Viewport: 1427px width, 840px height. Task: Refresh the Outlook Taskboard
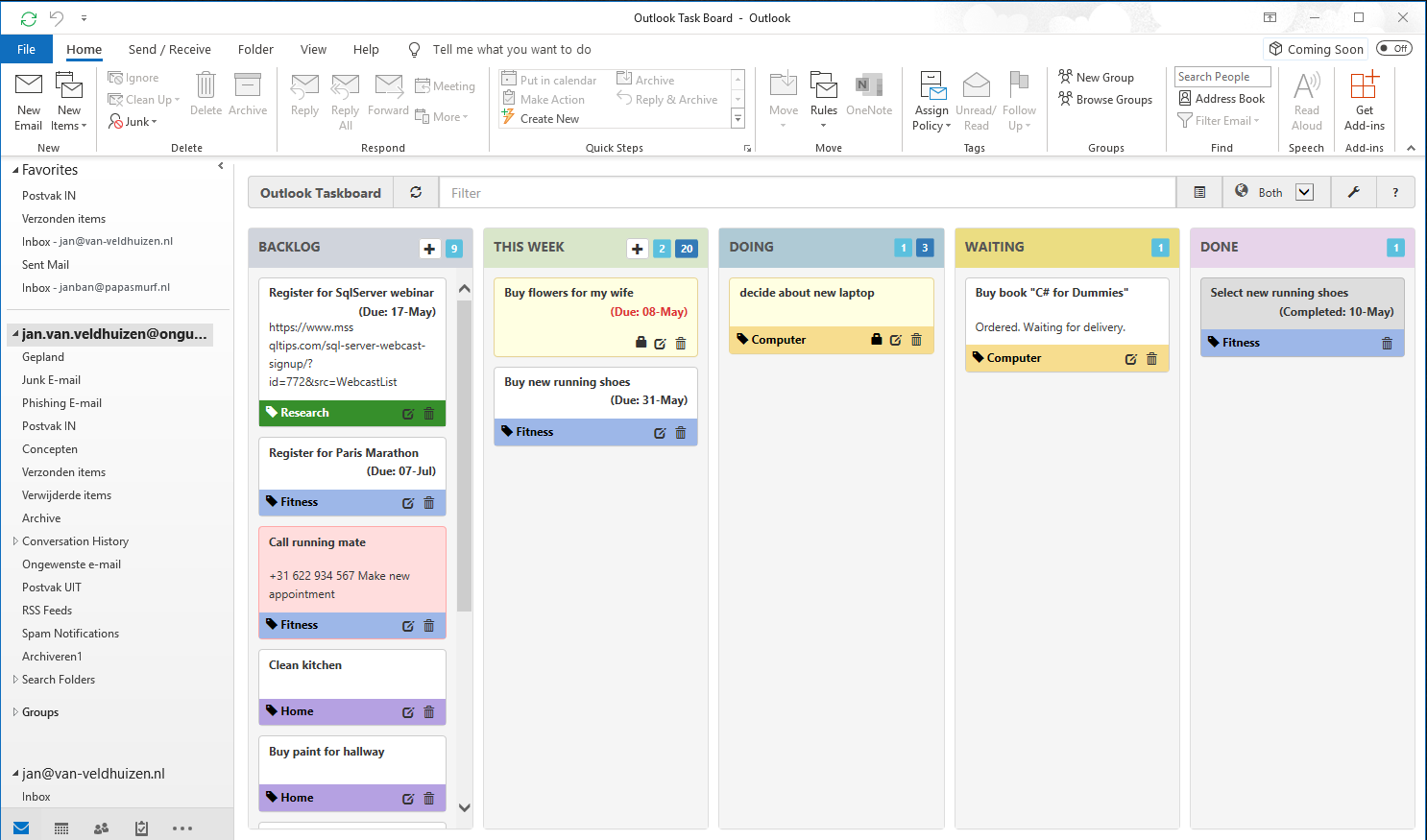(x=416, y=192)
